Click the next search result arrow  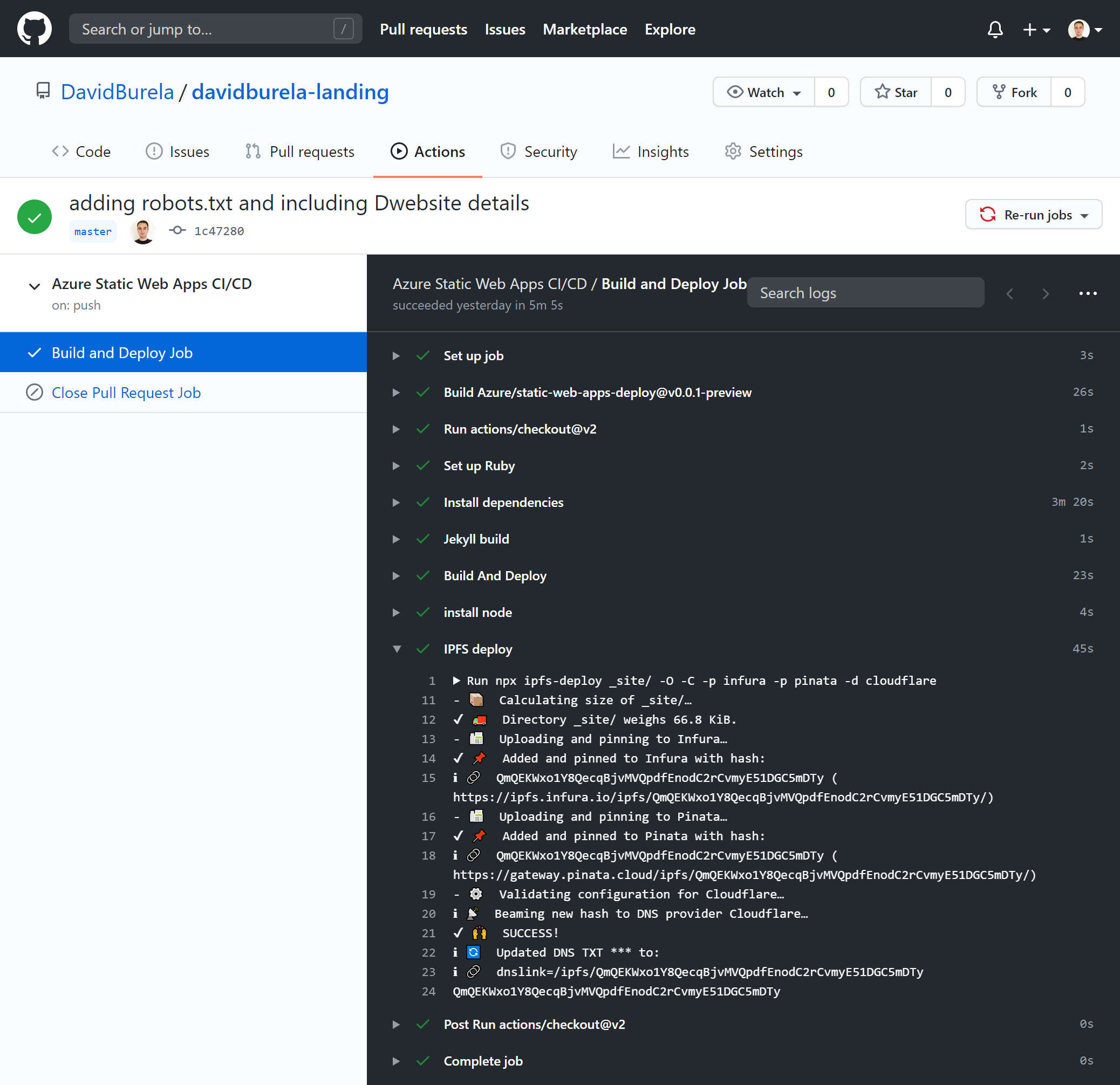1046,293
